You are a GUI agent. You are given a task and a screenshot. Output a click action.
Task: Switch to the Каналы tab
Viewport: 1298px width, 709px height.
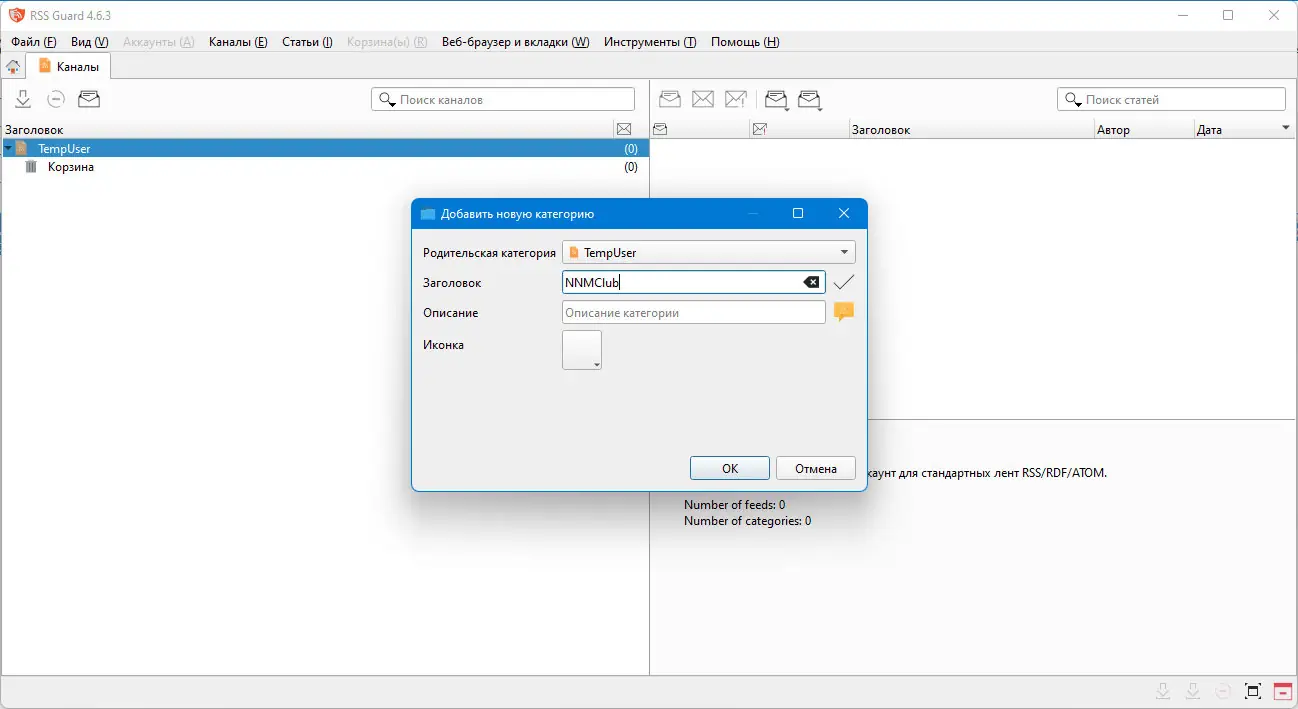pos(68,67)
